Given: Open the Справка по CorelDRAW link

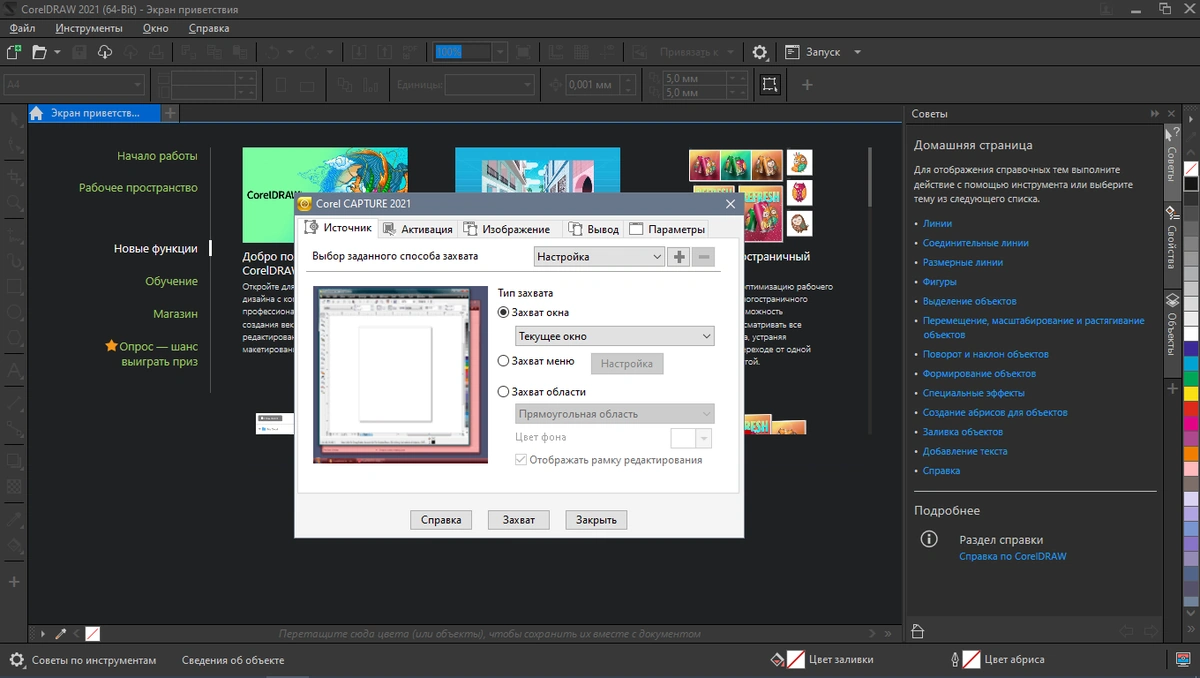Looking at the screenshot, I should pyautogui.click(x=1013, y=556).
